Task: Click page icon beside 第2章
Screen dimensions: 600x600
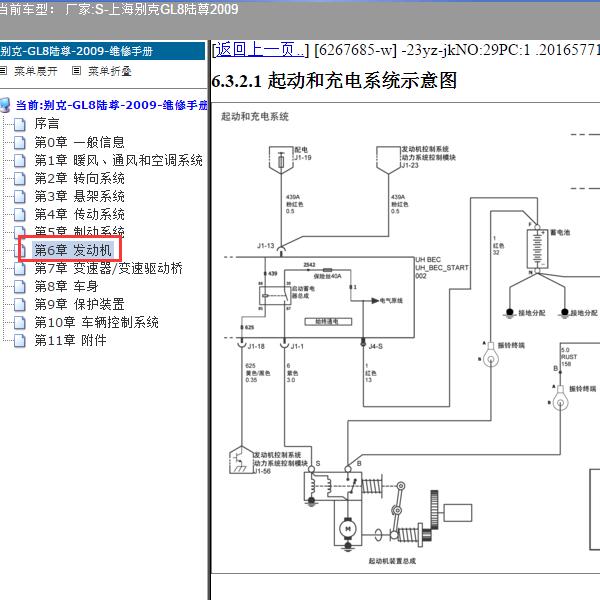Action: click(x=20, y=178)
